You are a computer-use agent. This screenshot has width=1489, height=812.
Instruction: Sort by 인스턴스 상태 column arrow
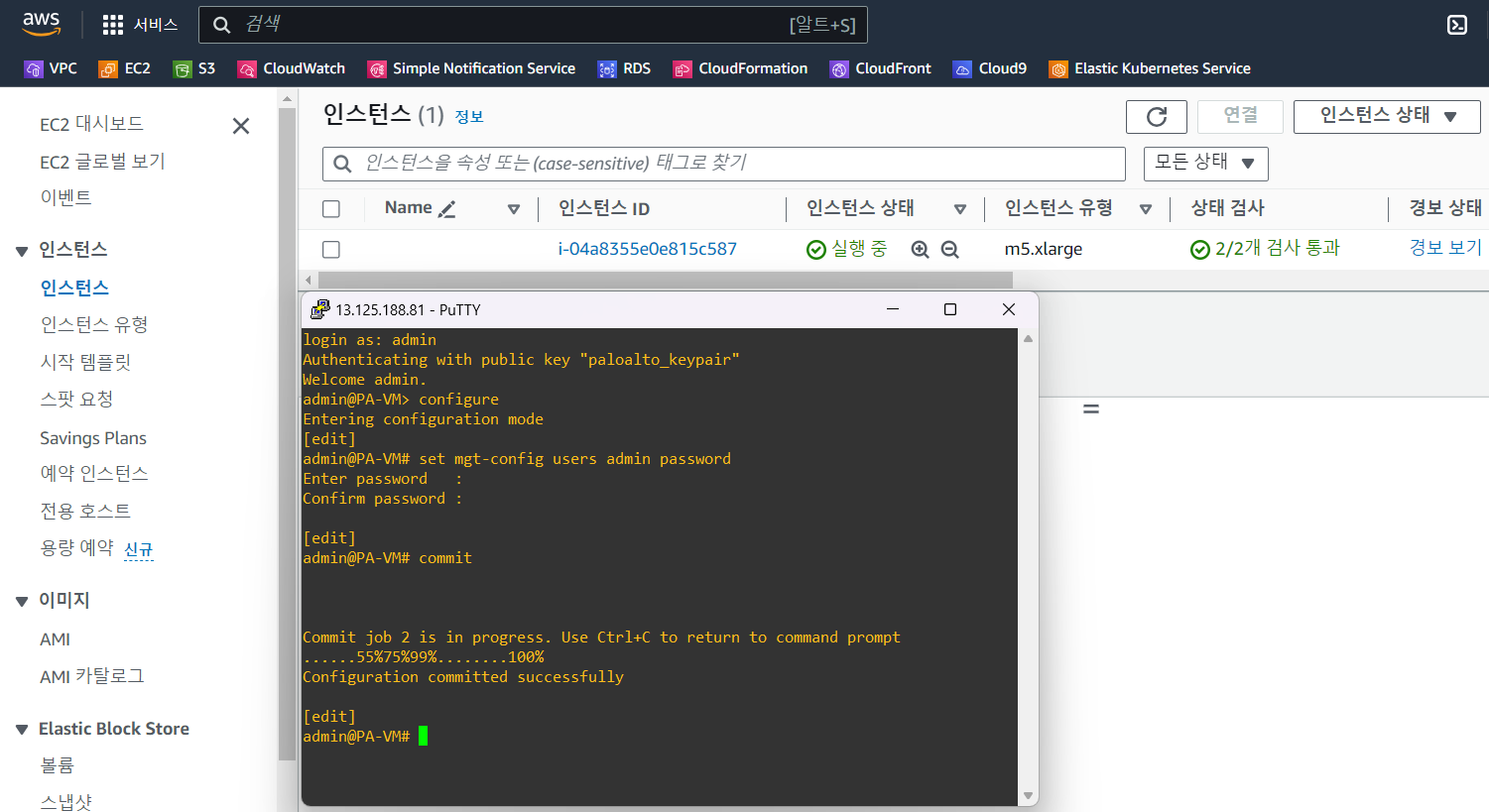tap(960, 209)
